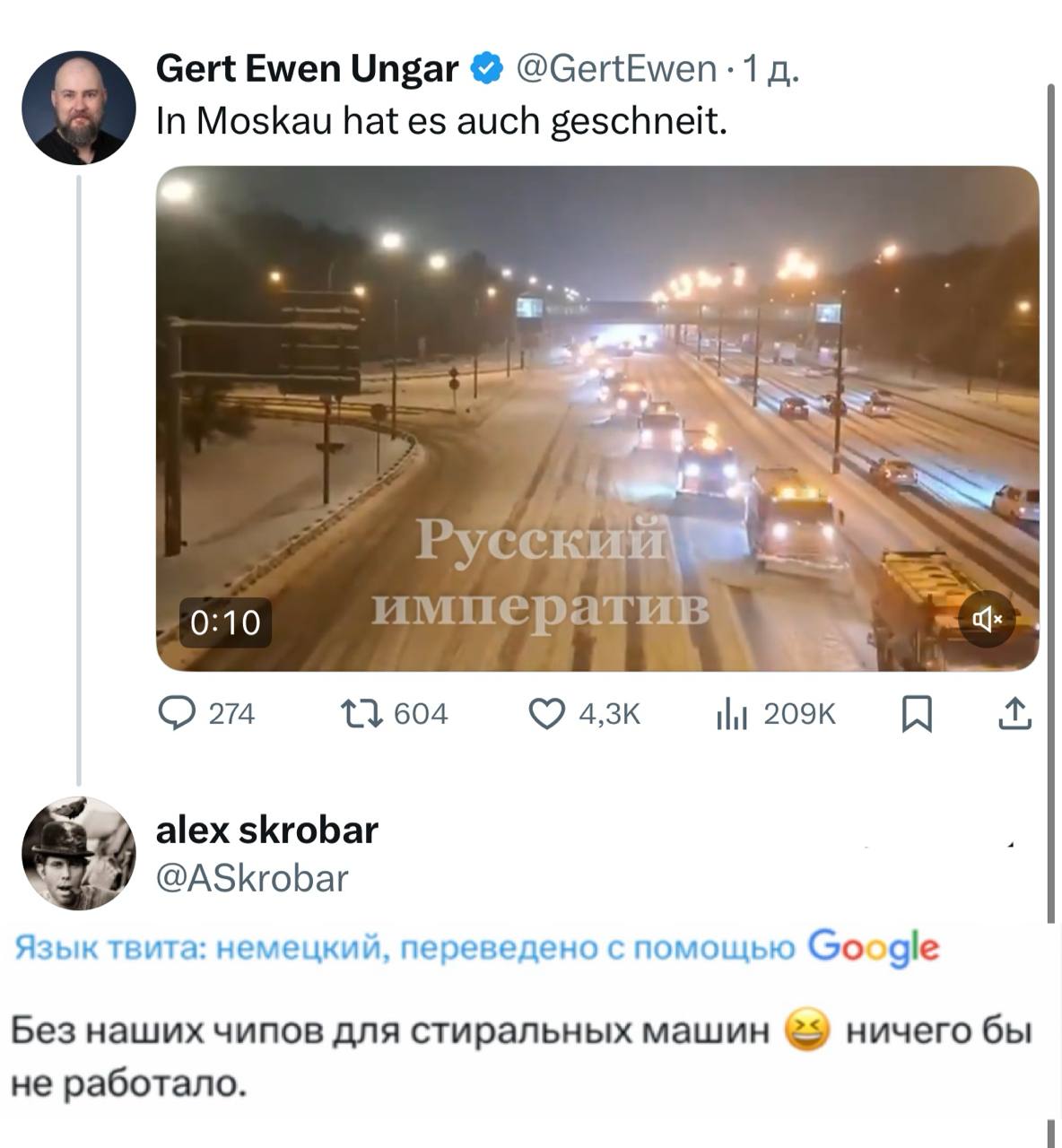Click the vertical scrollbar on right edge
This screenshot has height=1148, width=1062.
tap(1050, 502)
